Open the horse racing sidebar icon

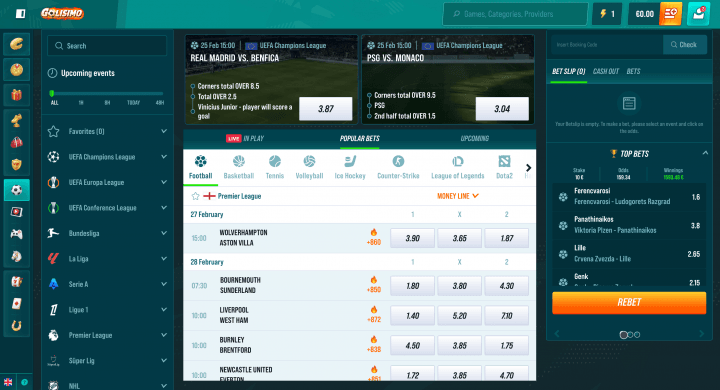tap(17, 256)
